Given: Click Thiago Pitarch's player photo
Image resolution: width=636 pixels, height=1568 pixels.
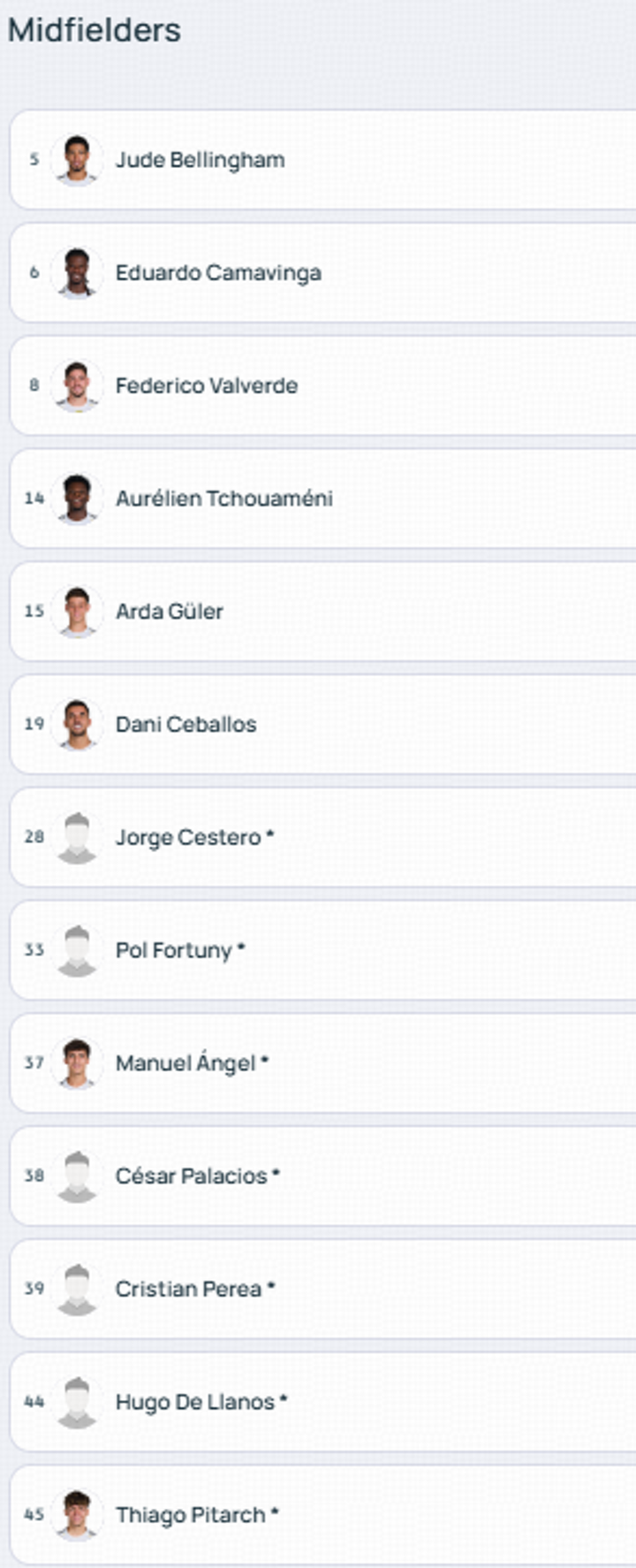Looking at the screenshot, I should (x=77, y=1515).
